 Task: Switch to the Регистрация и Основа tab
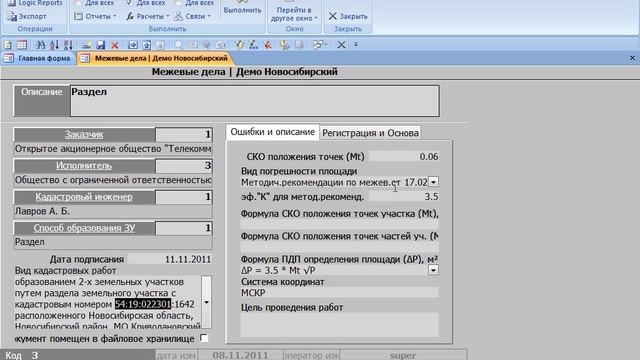click(x=370, y=133)
